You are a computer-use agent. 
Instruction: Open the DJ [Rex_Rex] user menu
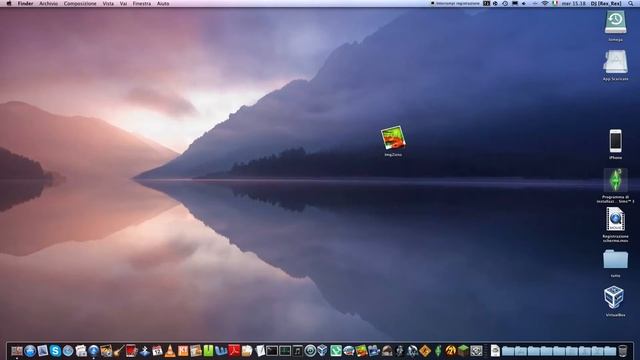tap(606, 3)
